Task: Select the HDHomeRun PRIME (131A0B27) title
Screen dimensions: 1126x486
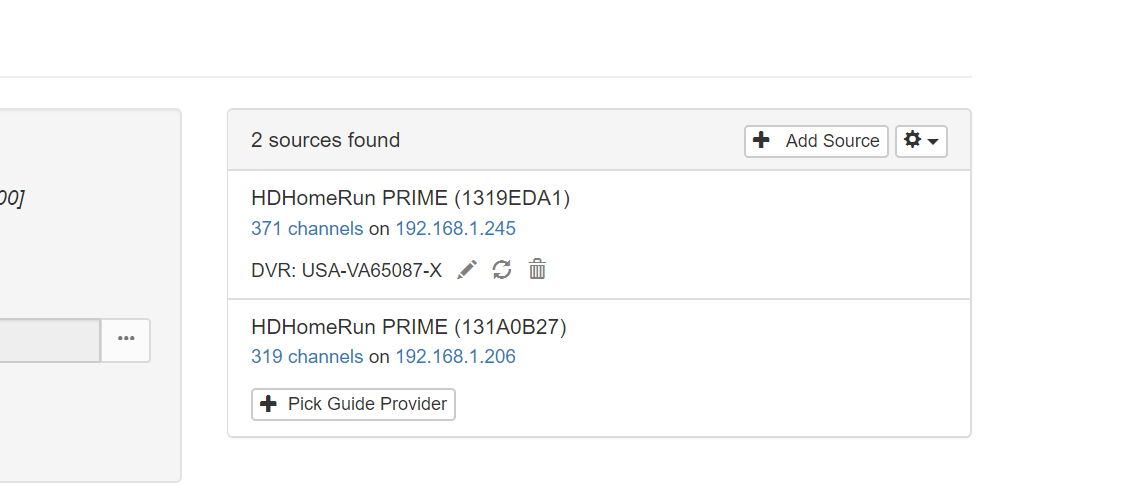Action: pos(409,327)
